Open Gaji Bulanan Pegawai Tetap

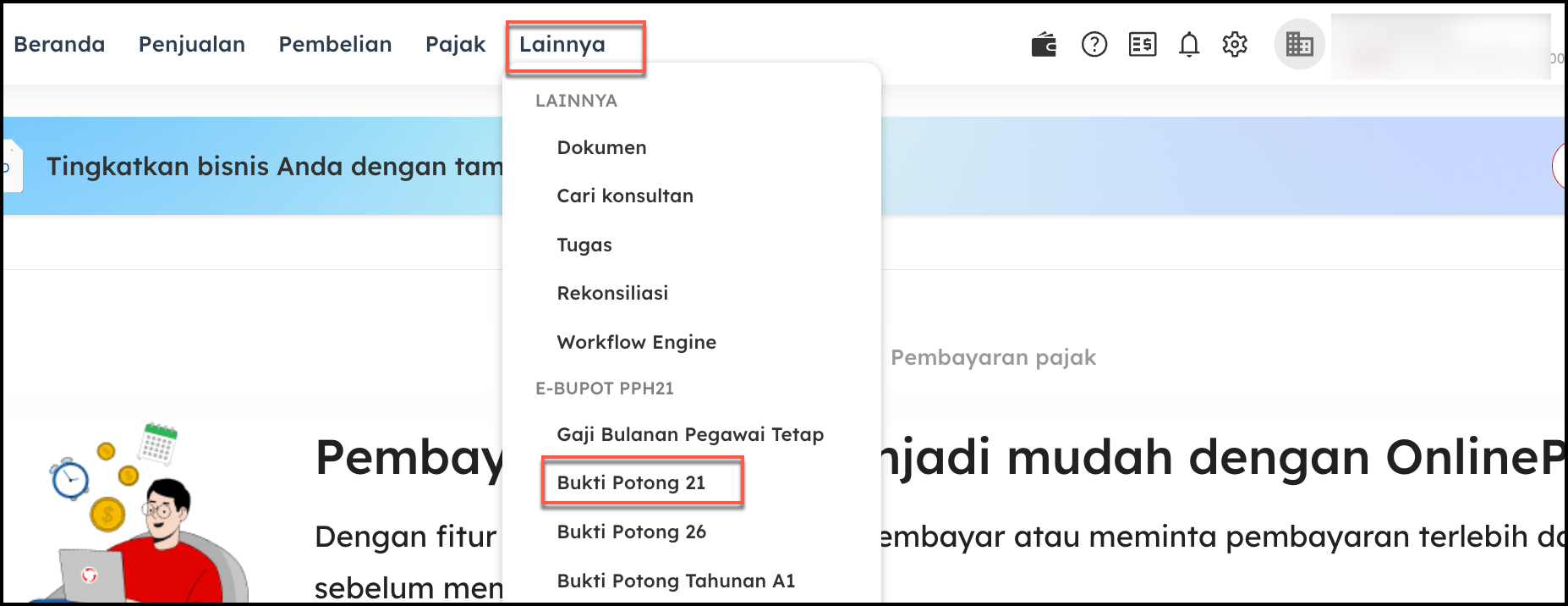[x=690, y=434]
